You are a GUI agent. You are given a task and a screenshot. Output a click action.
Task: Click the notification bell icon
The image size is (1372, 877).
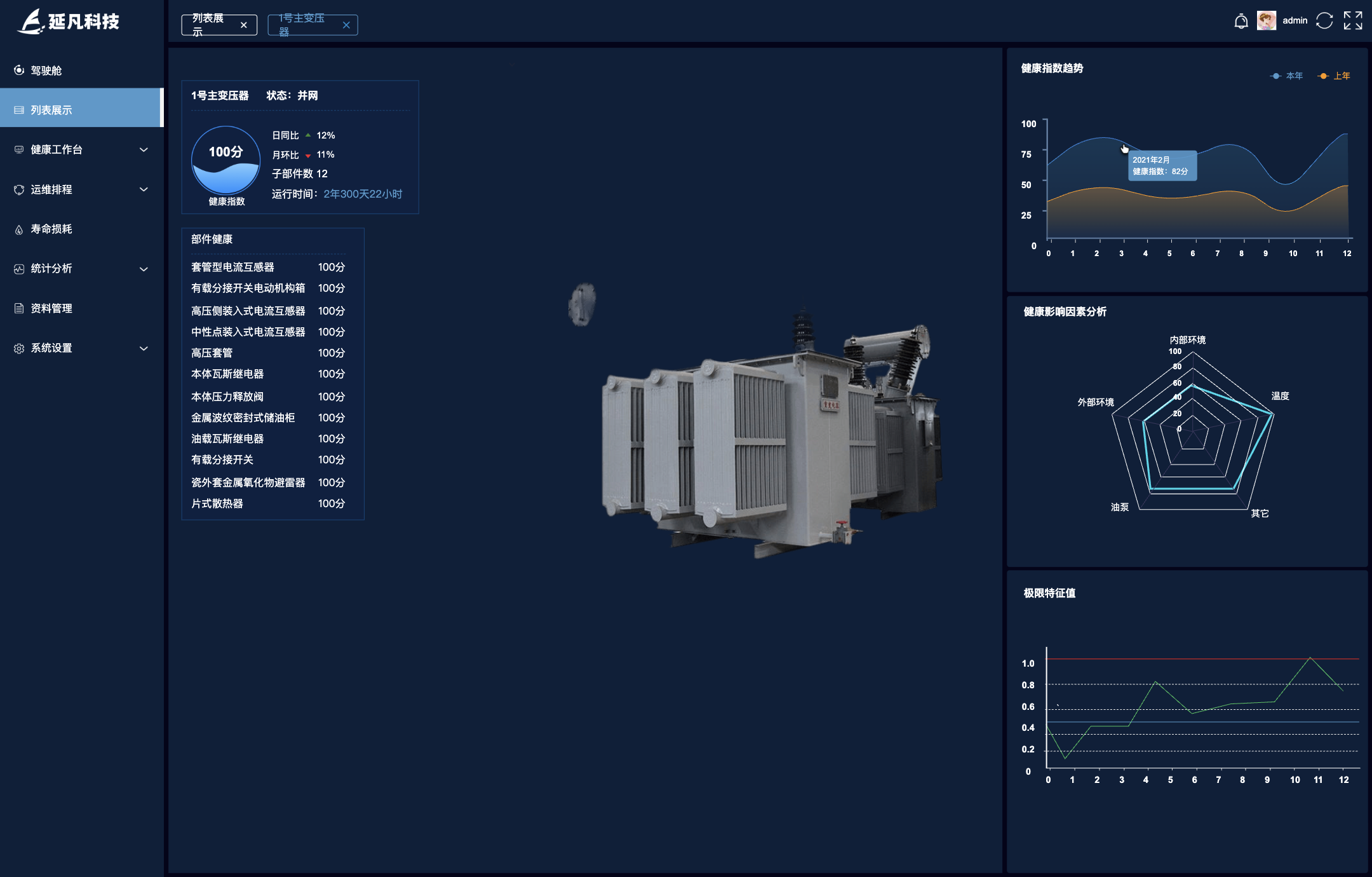(1241, 22)
